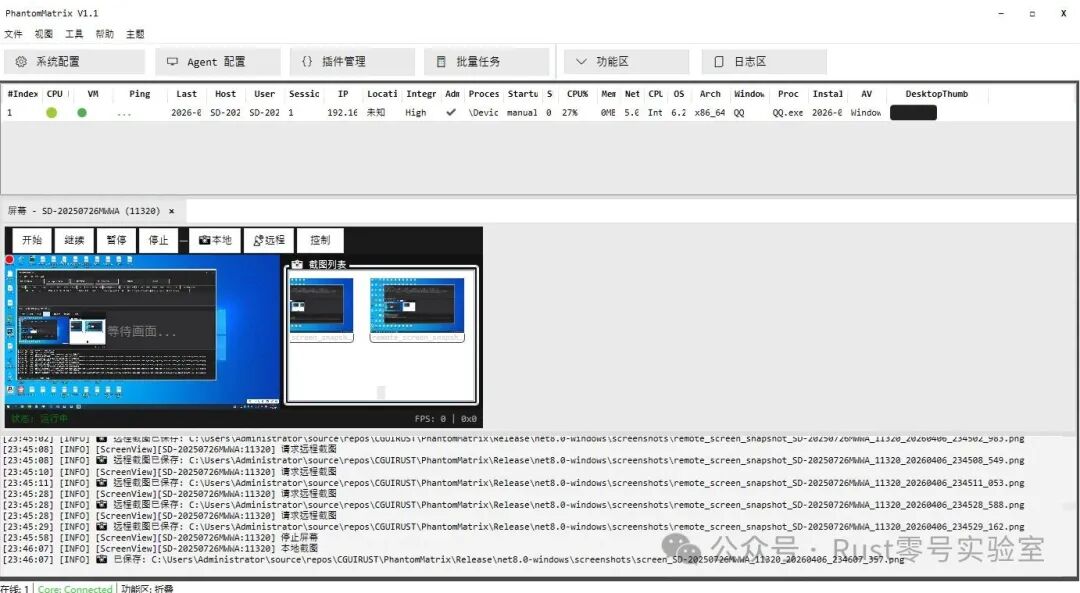
Task: Click the red recording indicator dot
Action: (10, 260)
